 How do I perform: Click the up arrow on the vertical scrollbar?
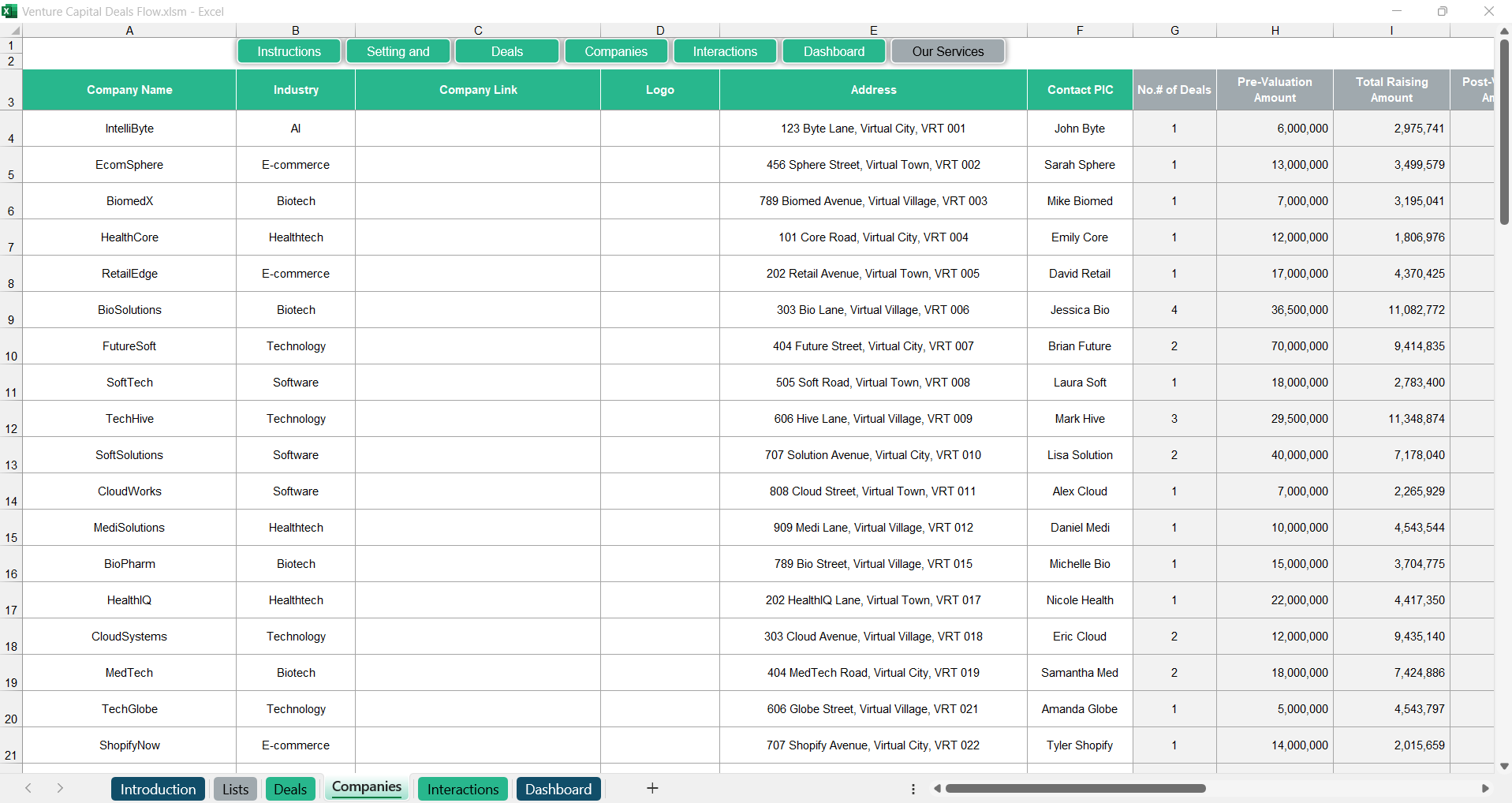tap(1504, 30)
